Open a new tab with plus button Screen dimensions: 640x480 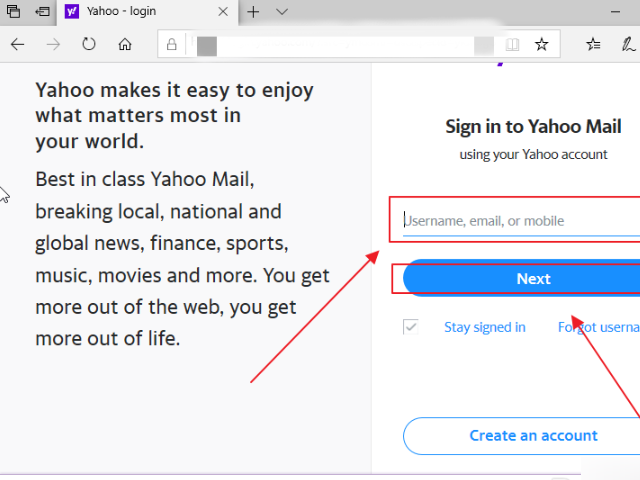pos(253,12)
